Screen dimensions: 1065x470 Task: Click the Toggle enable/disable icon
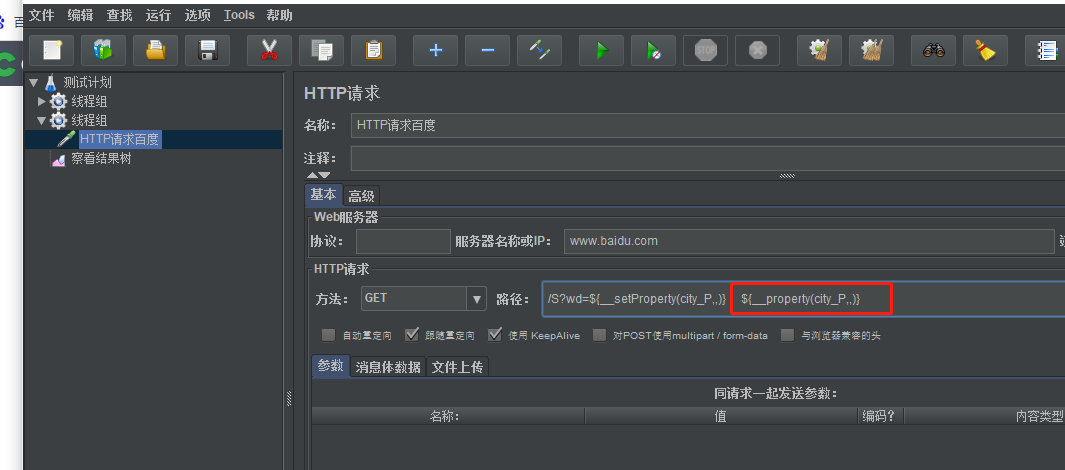pos(539,50)
